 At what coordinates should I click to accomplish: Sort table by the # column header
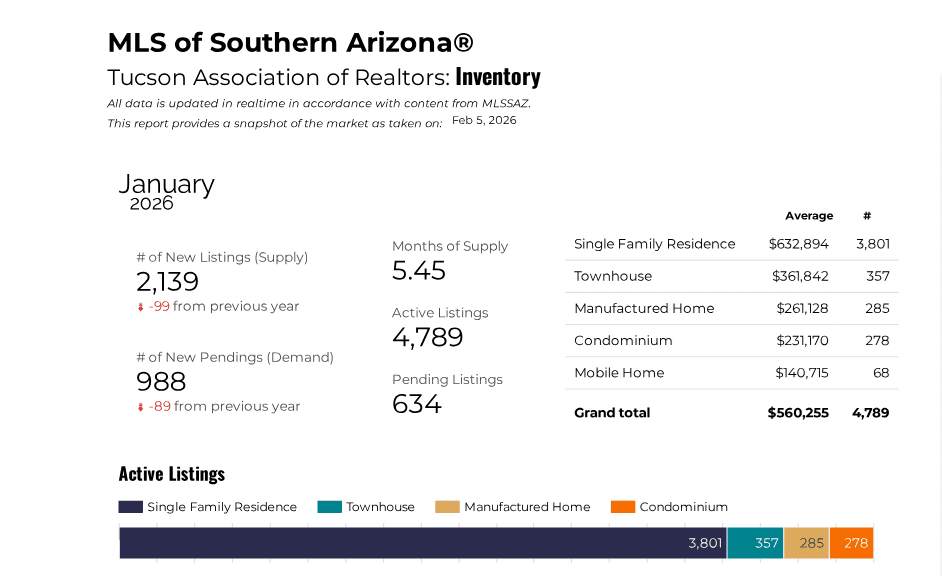point(867,216)
